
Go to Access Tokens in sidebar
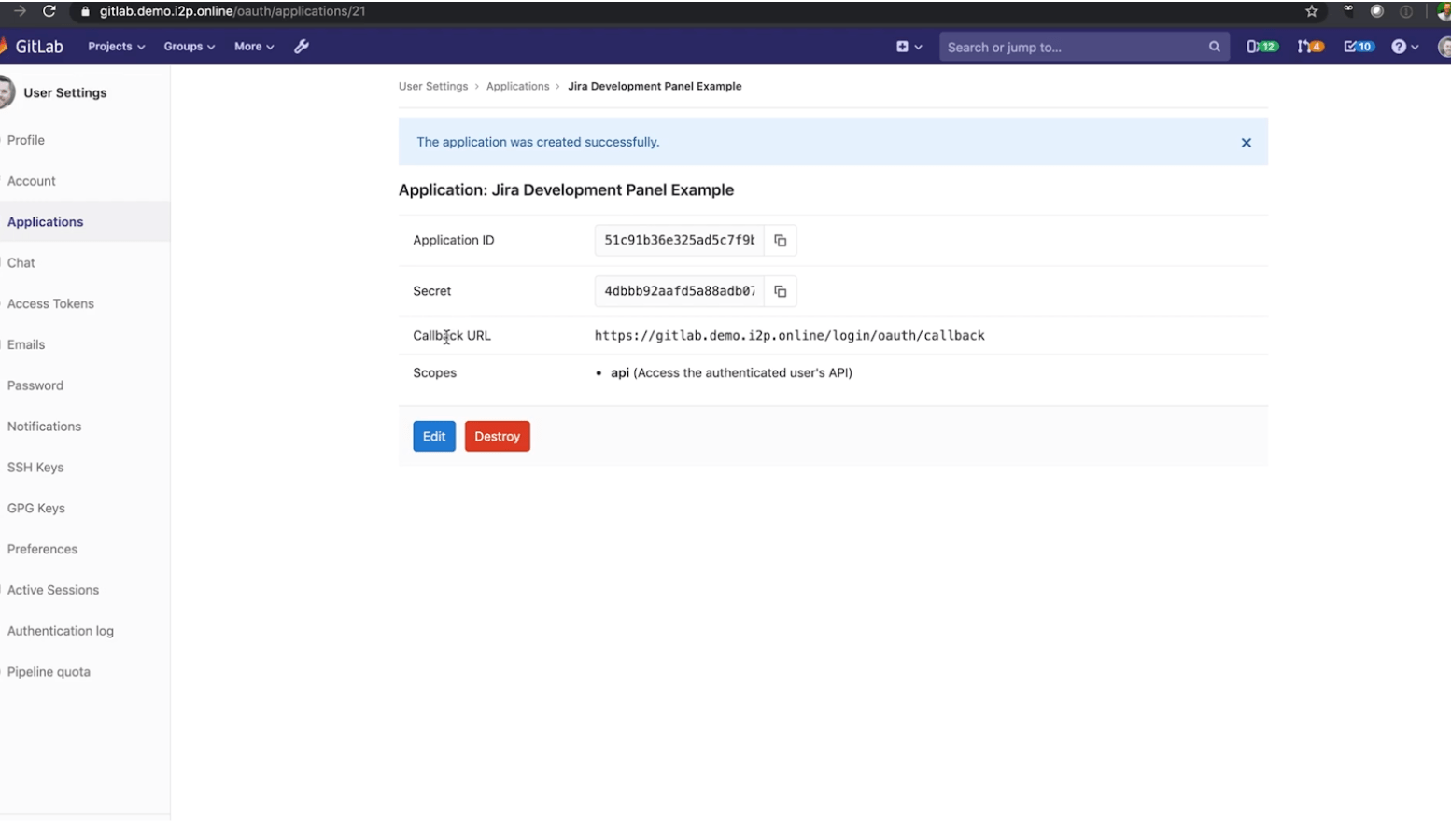[50, 303]
